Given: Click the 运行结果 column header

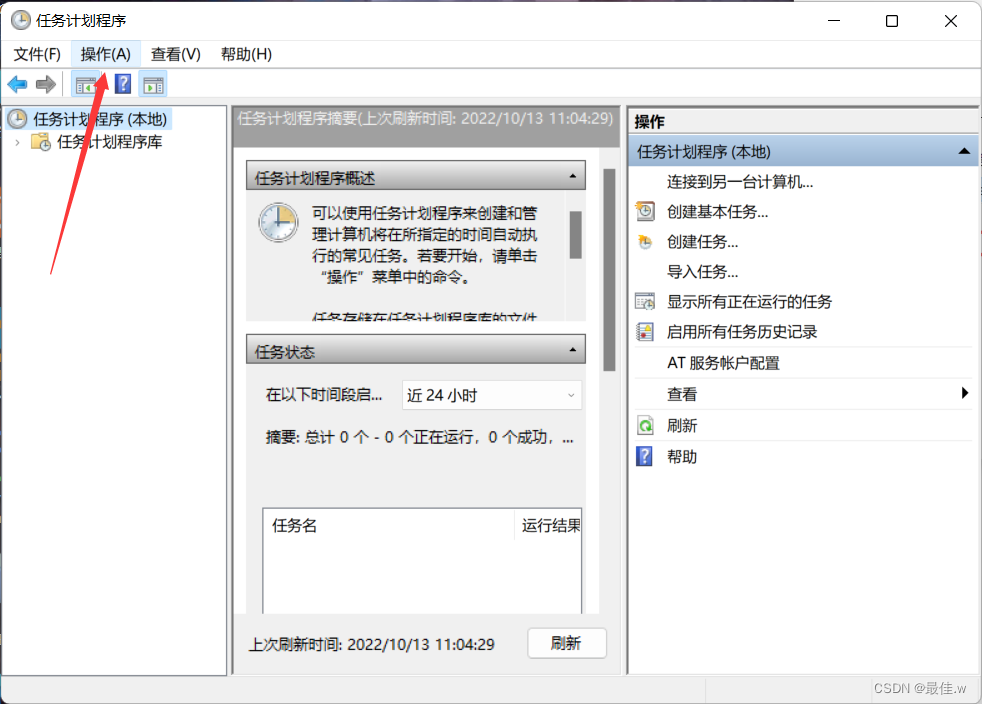Looking at the screenshot, I should (x=549, y=525).
